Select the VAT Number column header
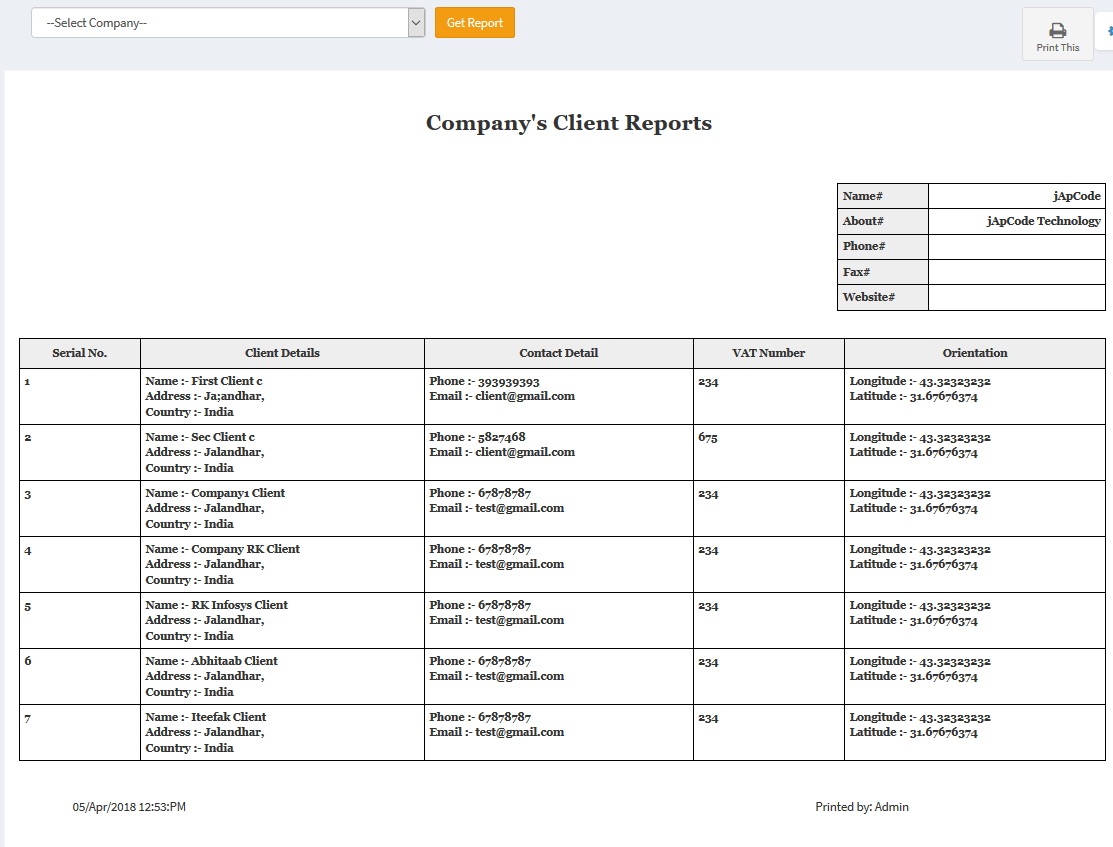Image resolution: width=1113 pixels, height=847 pixels. (769, 353)
